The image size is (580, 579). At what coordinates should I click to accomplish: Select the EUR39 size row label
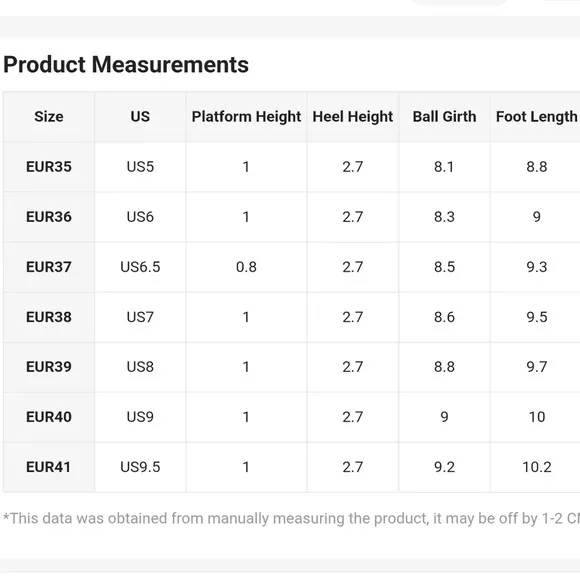[49, 367]
